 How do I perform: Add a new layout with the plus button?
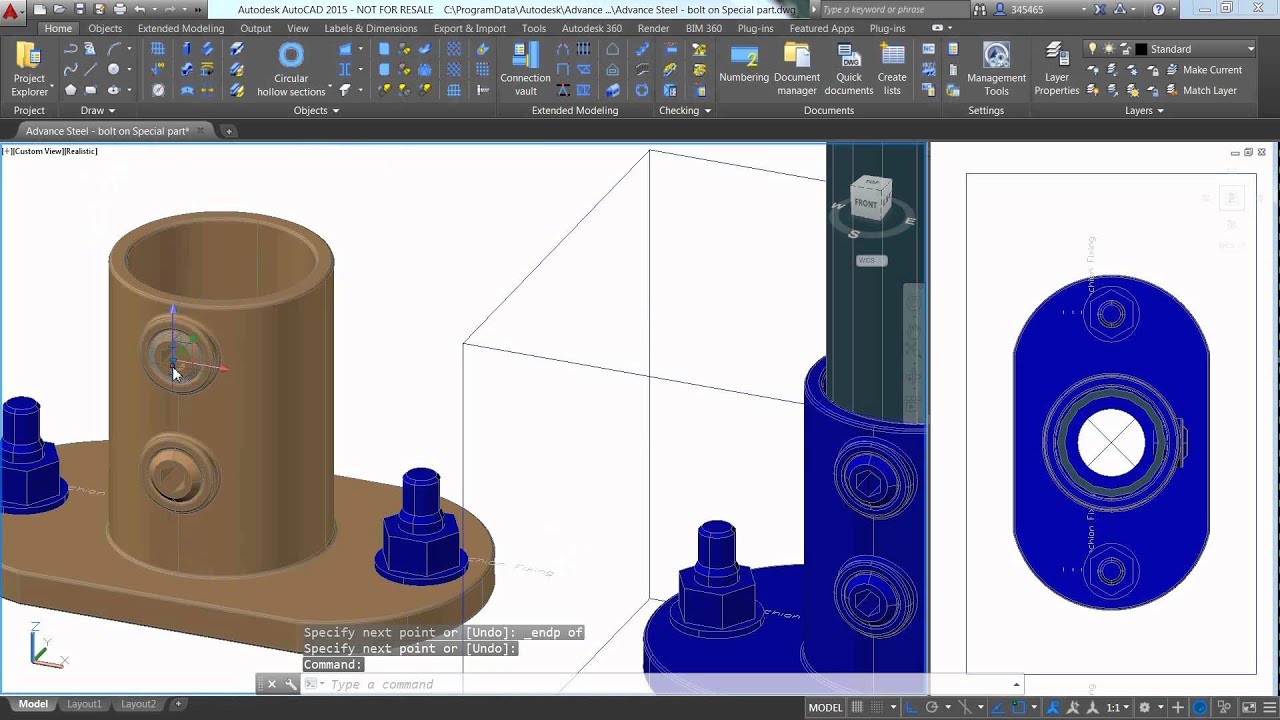[178, 704]
